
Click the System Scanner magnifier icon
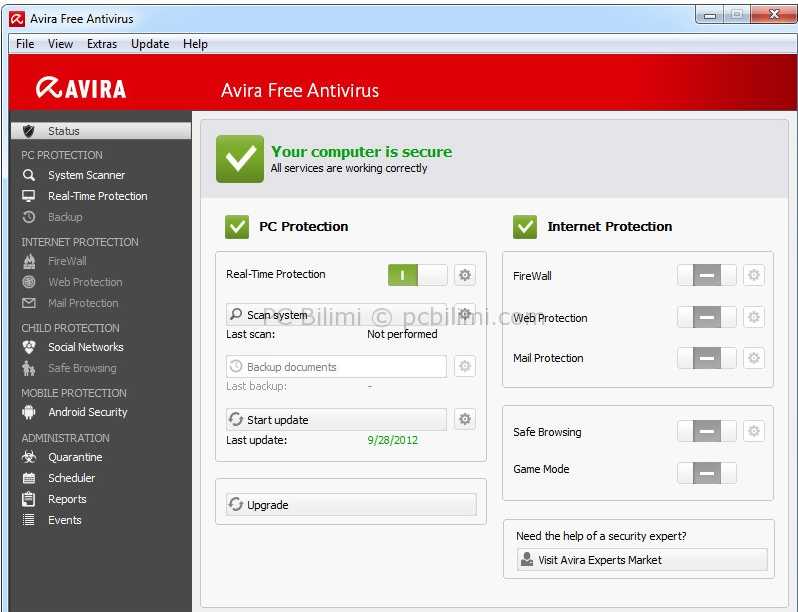pos(29,175)
